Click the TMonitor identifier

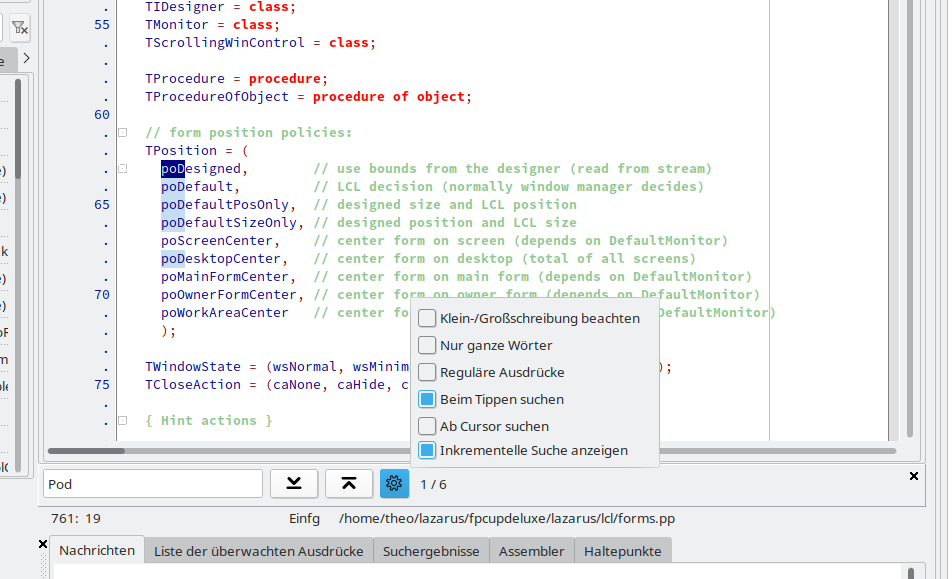click(x=177, y=25)
